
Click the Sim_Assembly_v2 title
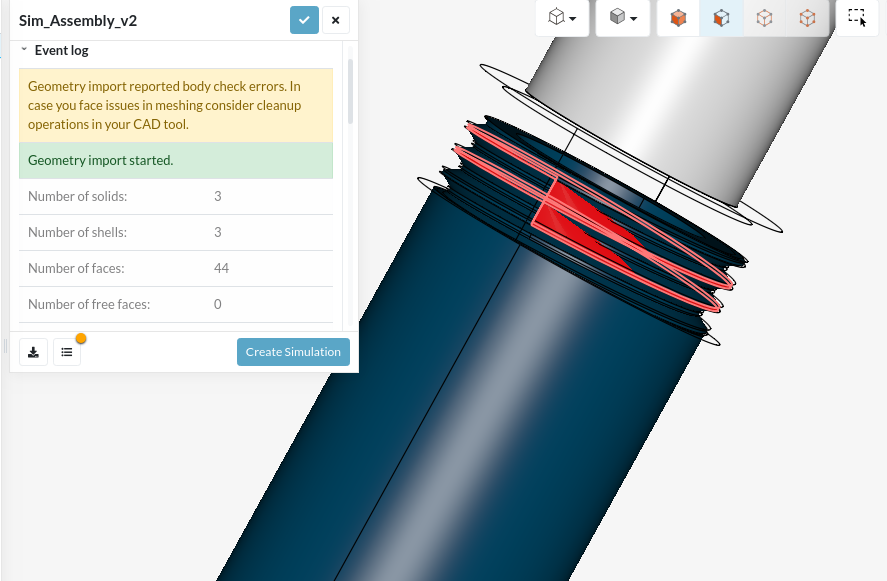[x=78, y=21]
